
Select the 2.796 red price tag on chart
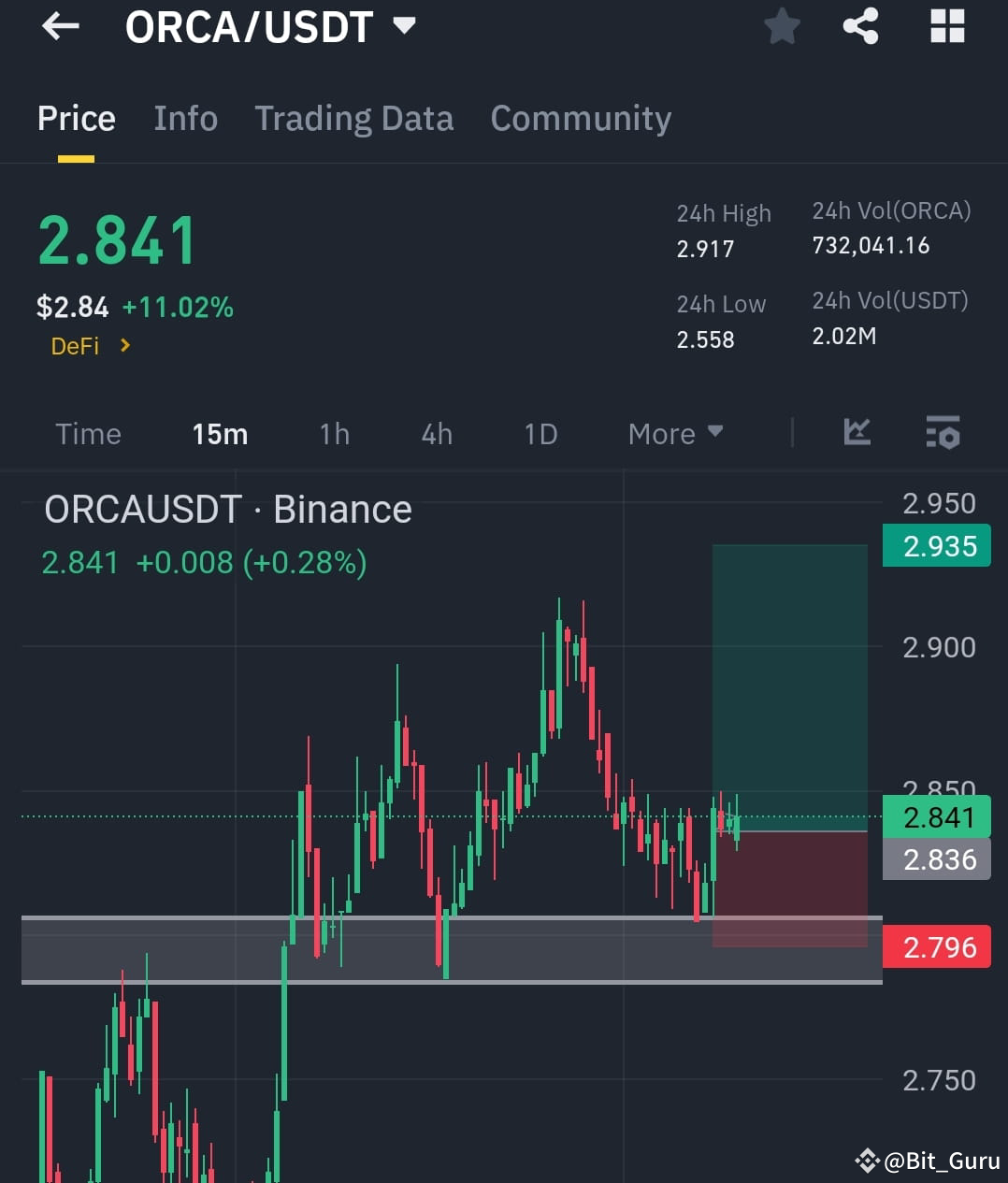[x=936, y=946]
